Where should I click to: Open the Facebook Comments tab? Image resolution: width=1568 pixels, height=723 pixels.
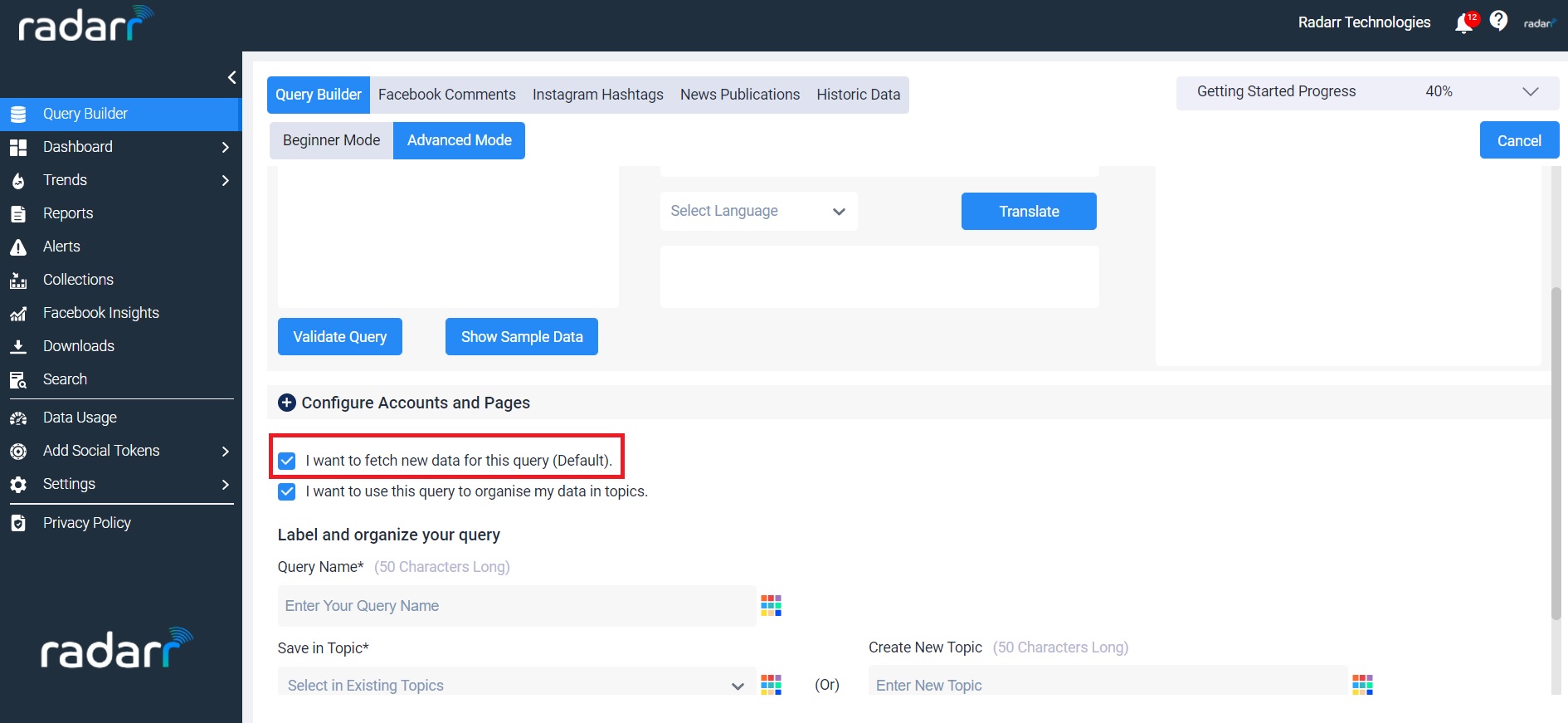tap(447, 95)
